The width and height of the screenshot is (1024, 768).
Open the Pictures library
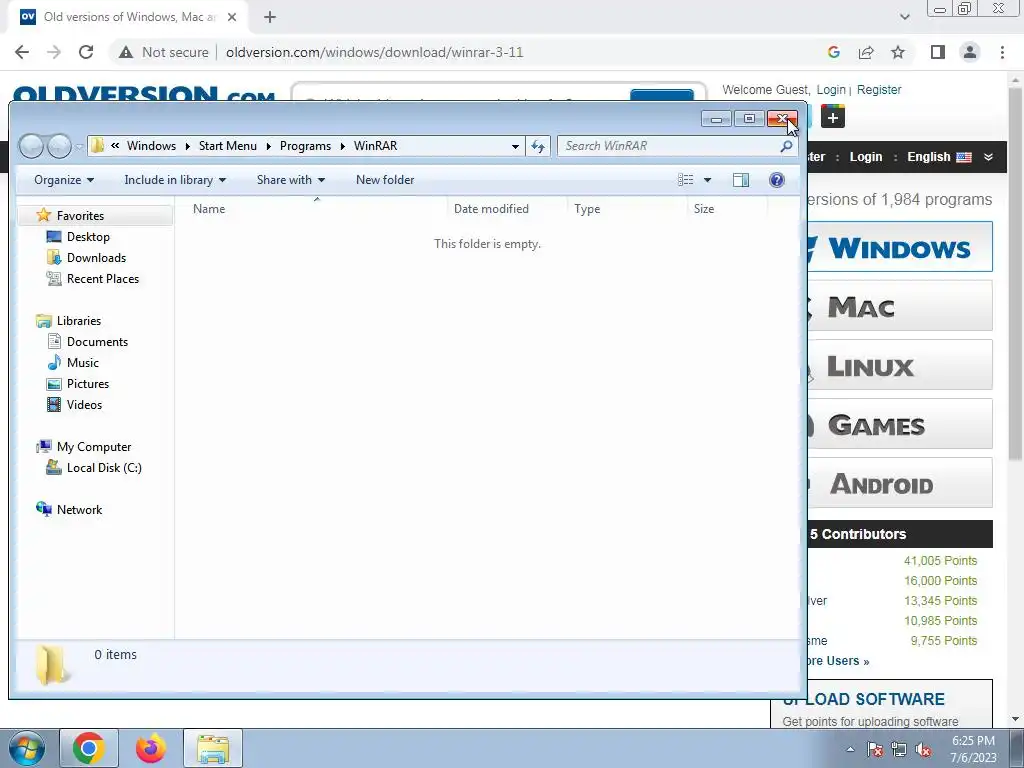tap(88, 383)
